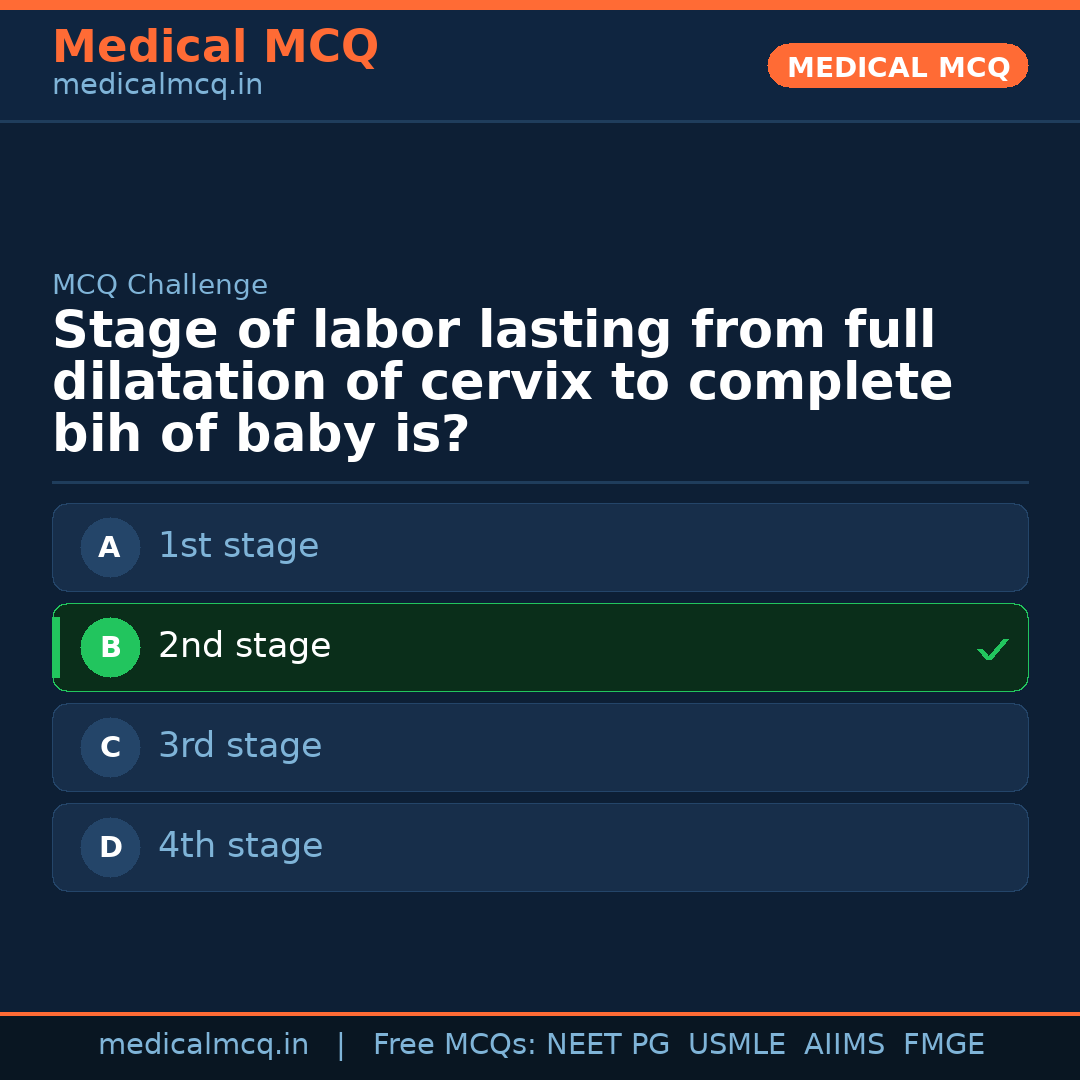
Task: Click the green checkmark on 2nd stage
Action: coord(992,650)
